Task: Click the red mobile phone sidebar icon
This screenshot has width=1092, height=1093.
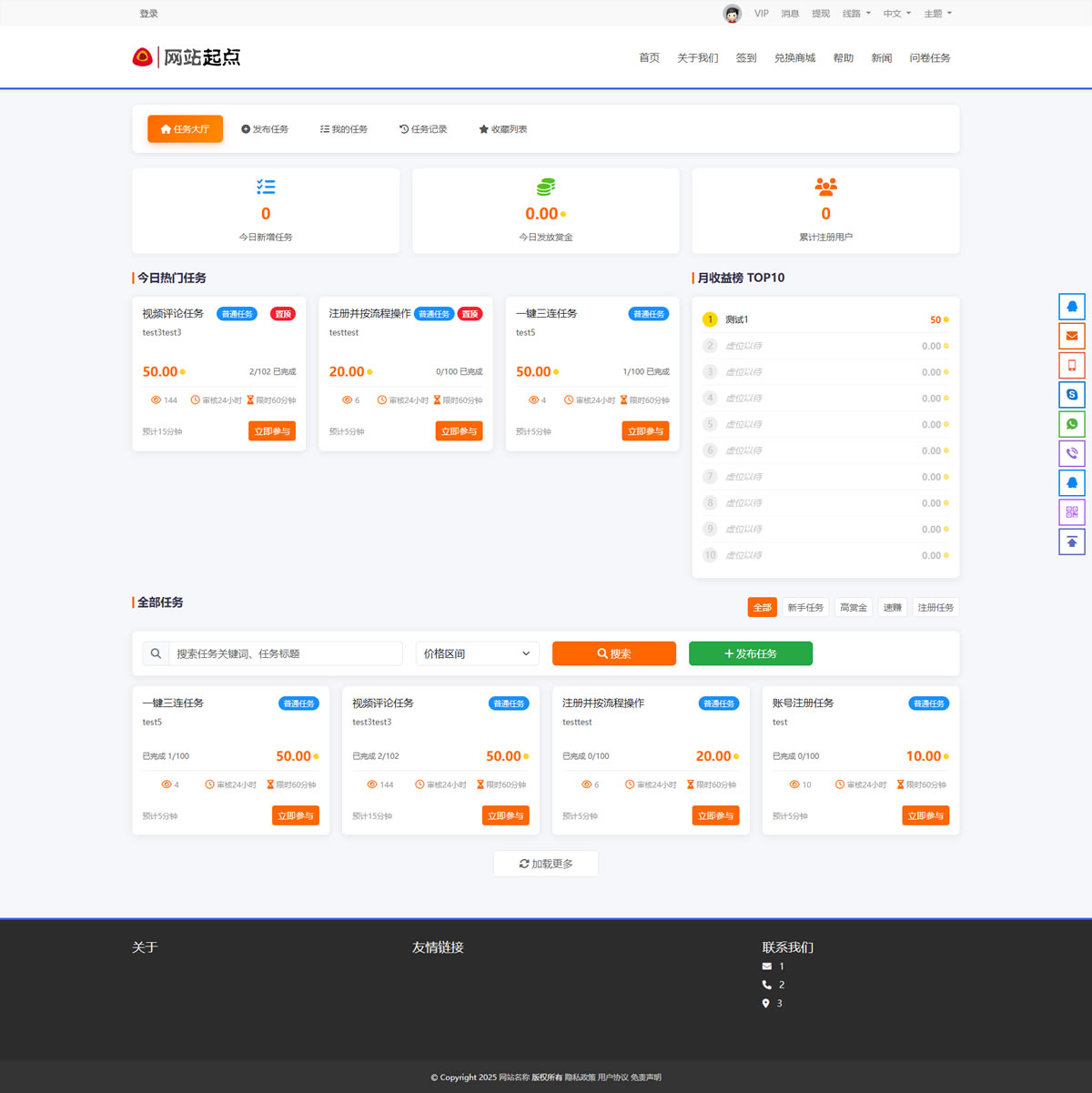Action: point(1072,365)
